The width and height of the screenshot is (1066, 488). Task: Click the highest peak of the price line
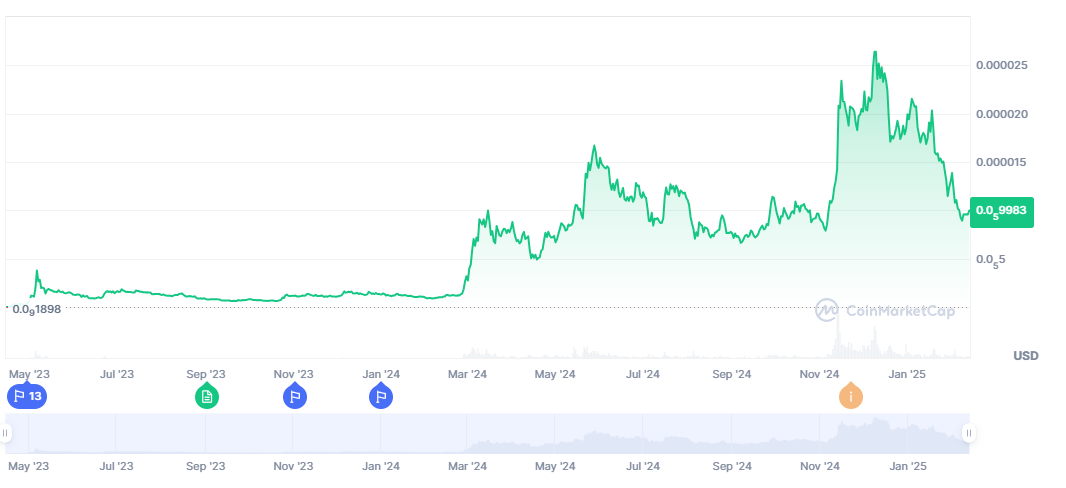tap(875, 53)
